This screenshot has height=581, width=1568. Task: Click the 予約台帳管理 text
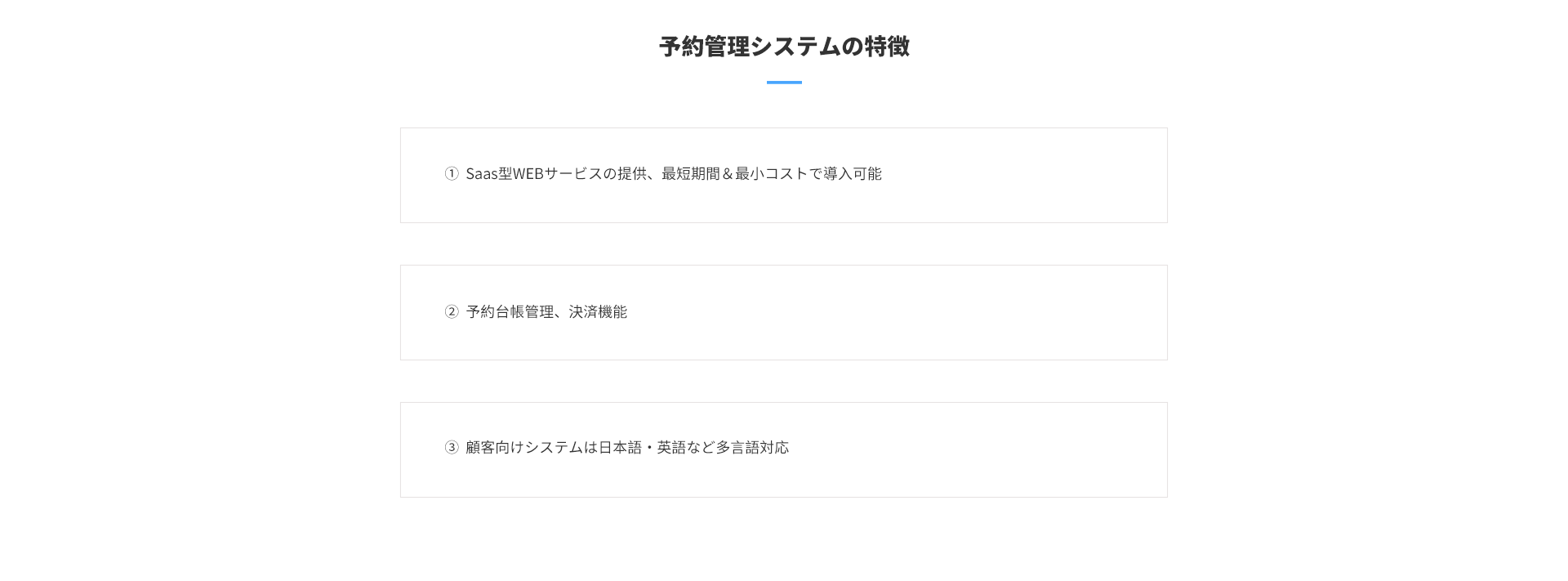coord(510,311)
